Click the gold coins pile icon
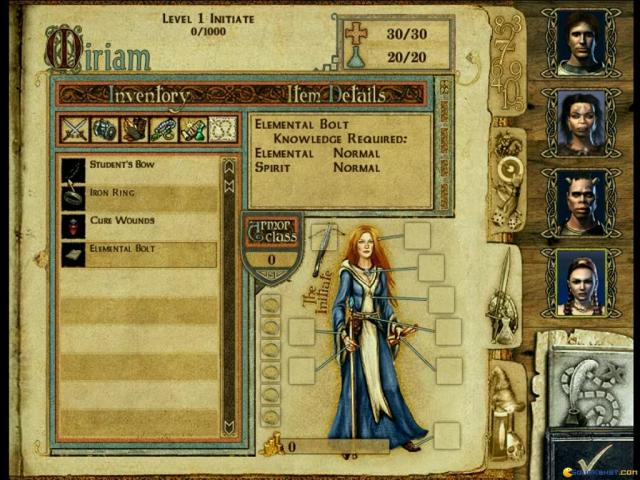 click(x=273, y=445)
